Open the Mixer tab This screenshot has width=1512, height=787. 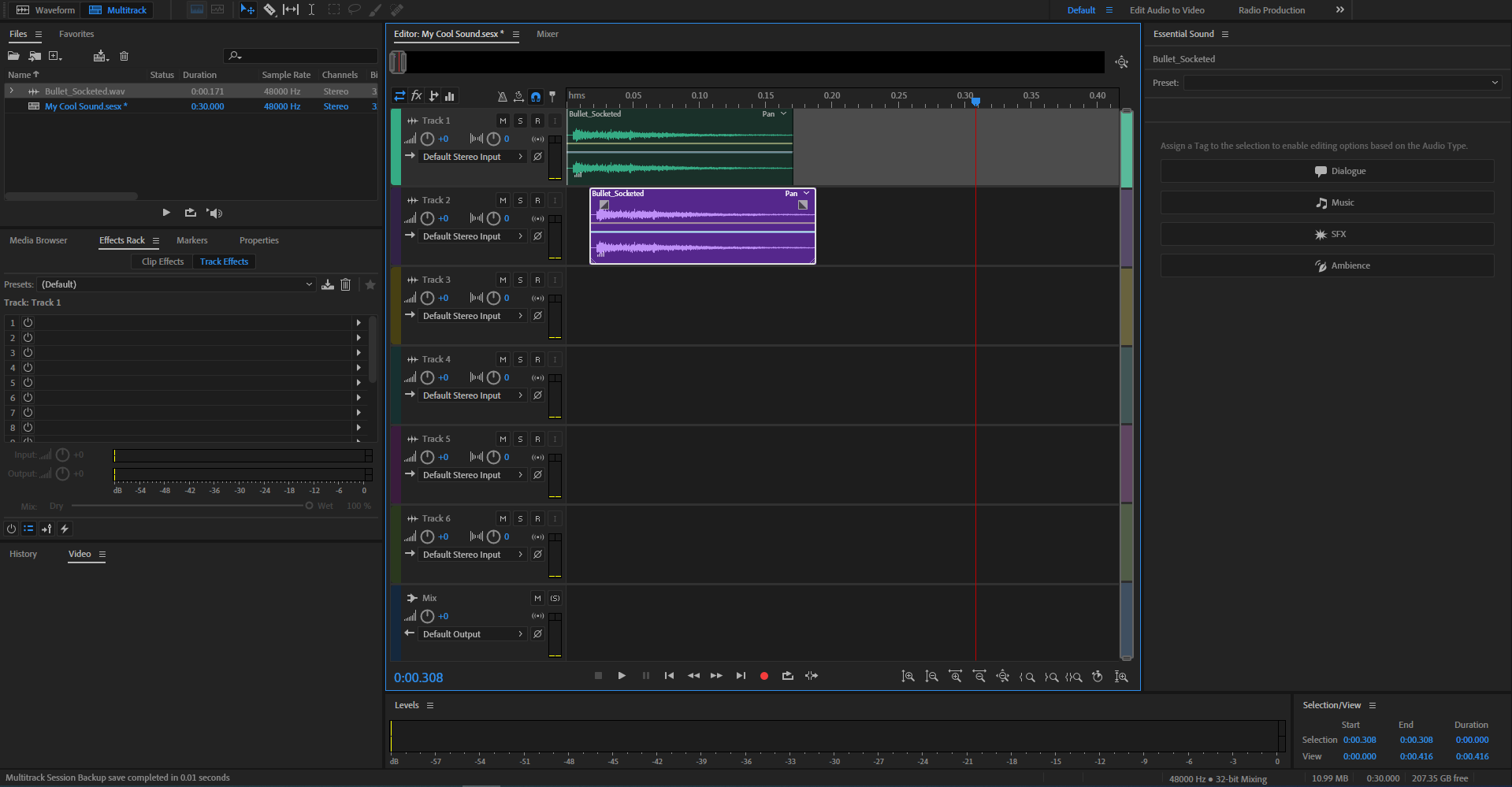click(x=548, y=34)
